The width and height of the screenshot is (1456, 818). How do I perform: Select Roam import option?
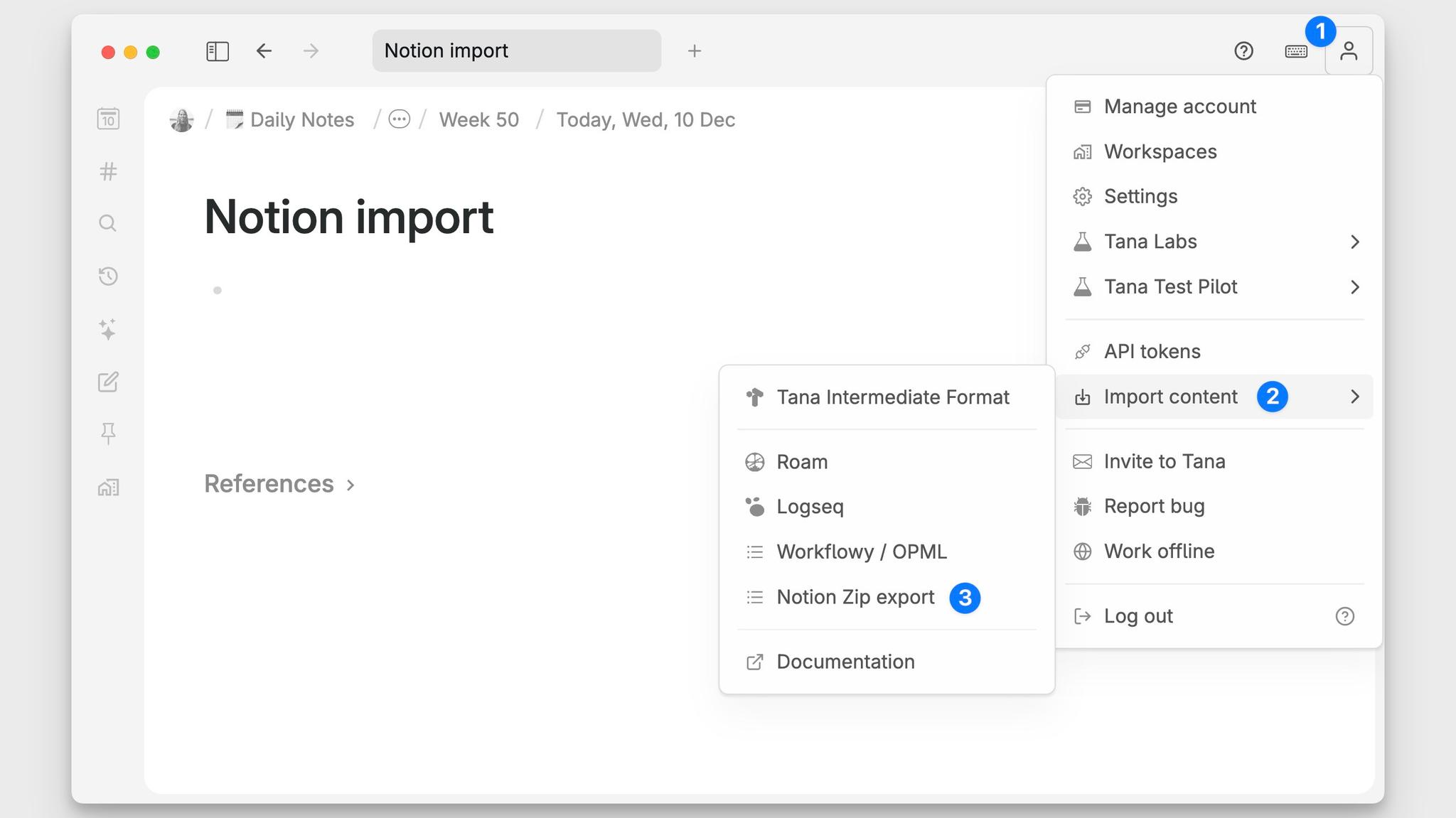click(x=887, y=462)
